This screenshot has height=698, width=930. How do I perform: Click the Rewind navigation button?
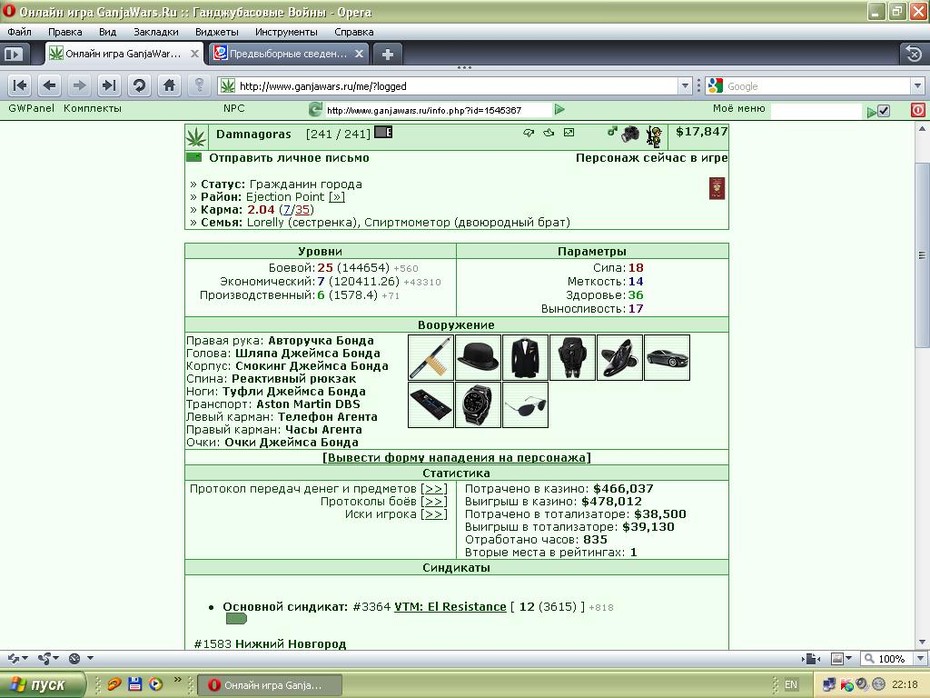click(20, 86)
